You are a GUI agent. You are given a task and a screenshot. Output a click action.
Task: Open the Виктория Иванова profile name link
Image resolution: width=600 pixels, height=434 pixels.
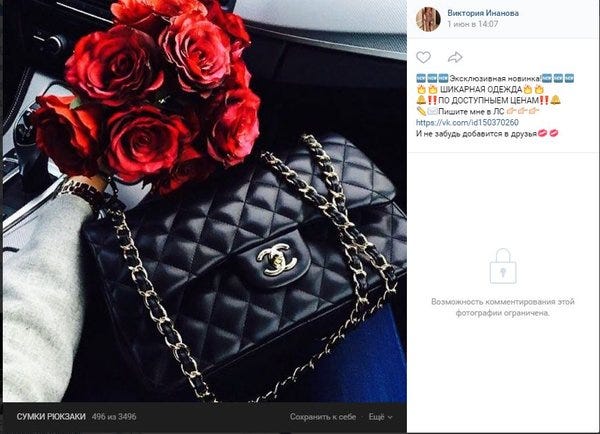pos(483,13)
